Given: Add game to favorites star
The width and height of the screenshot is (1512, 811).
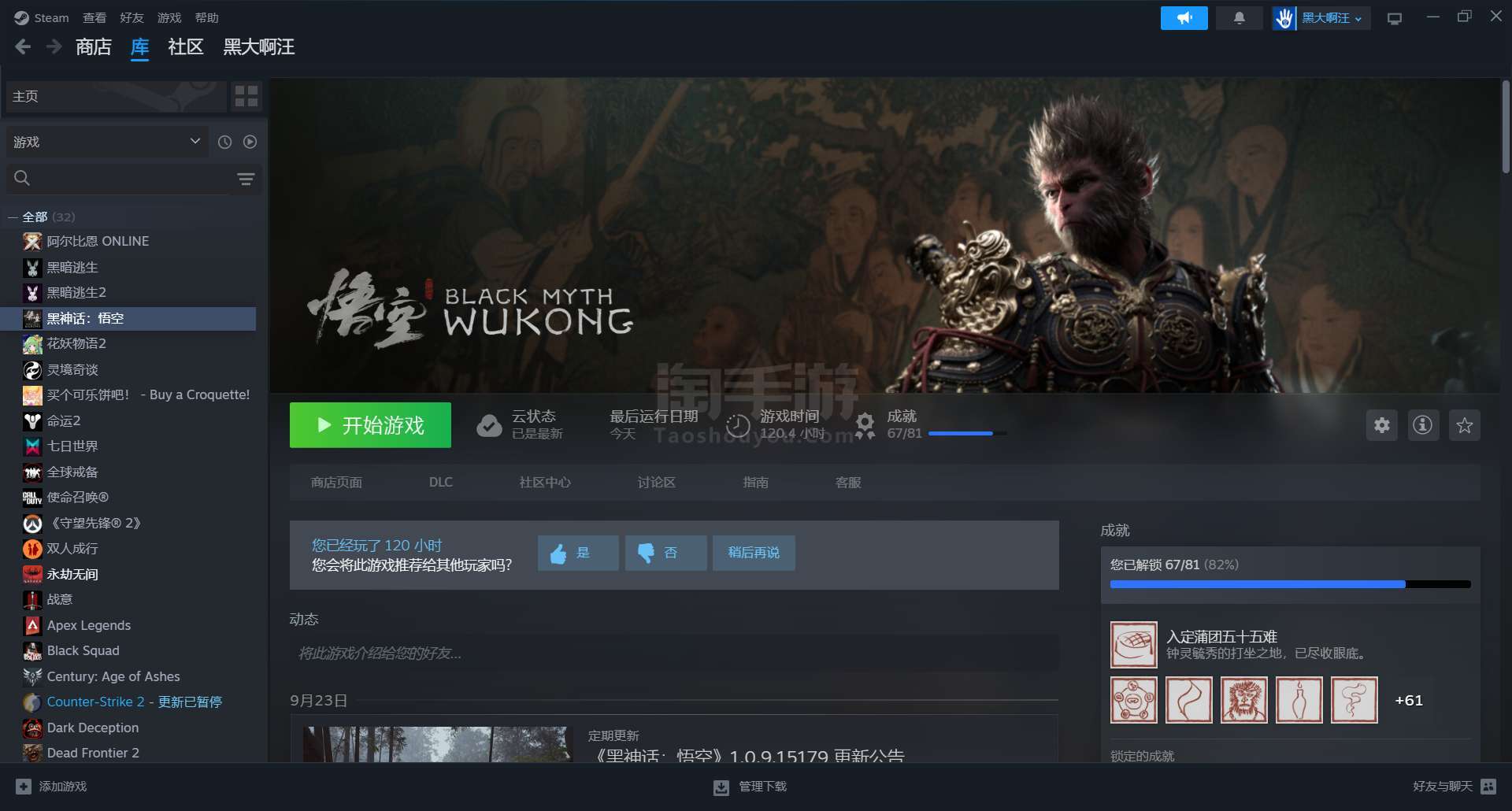Looking at the screenshot, I should pyautogui.click(x=1464, y=425).
